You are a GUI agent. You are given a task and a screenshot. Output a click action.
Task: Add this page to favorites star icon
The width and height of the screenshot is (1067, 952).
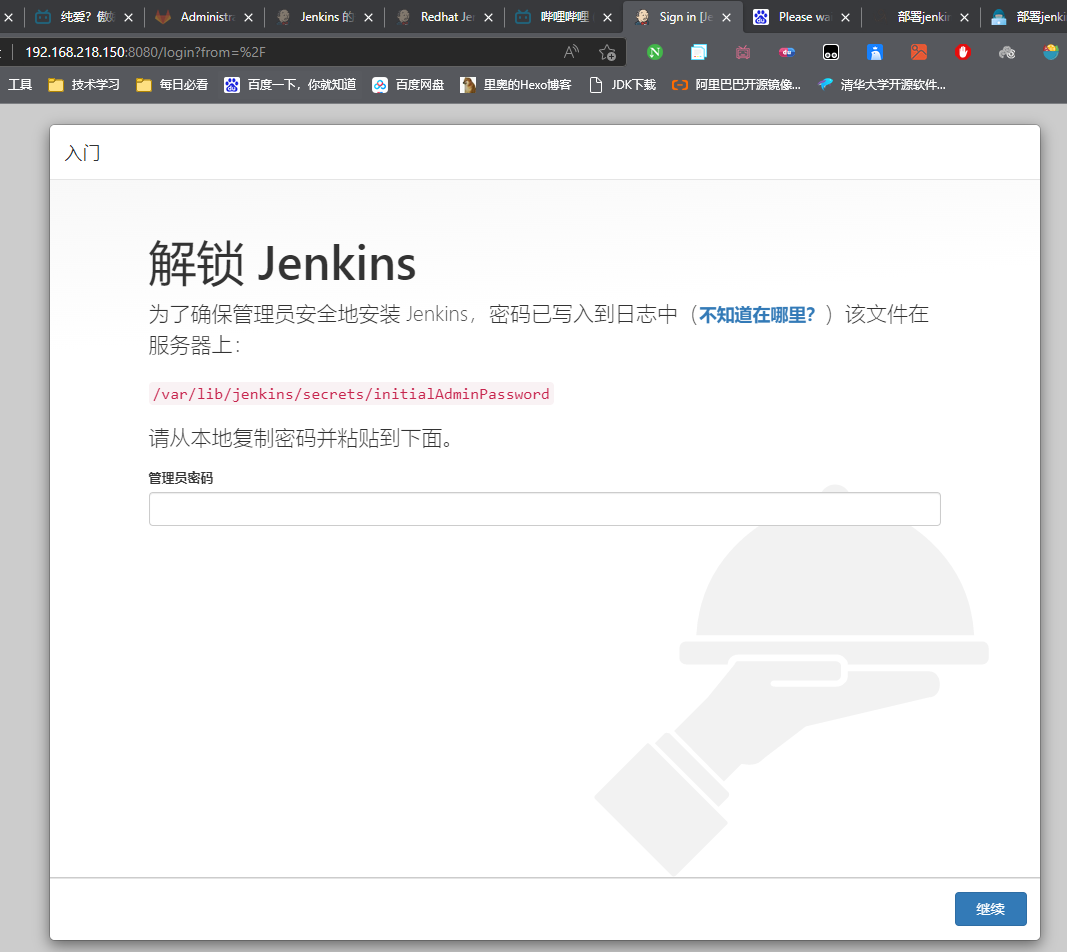pyautogui.click(x=607, y=52)
